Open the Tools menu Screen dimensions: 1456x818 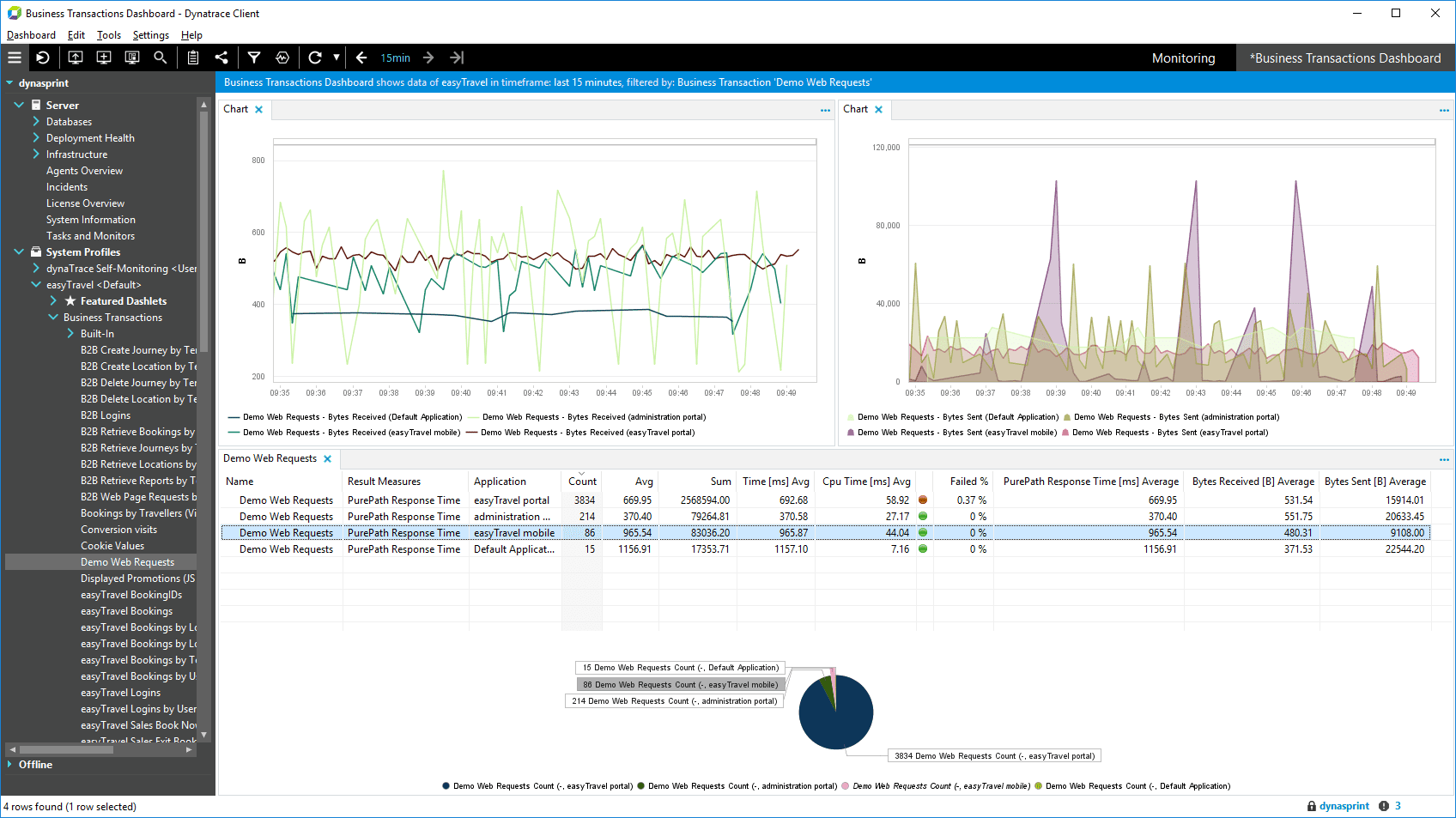(109, 35)
